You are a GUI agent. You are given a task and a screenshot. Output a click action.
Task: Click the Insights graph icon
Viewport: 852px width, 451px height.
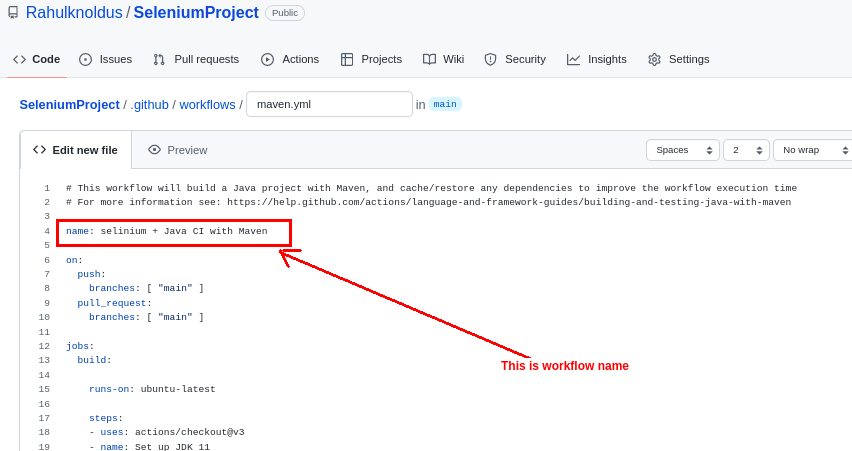(573, 59)
